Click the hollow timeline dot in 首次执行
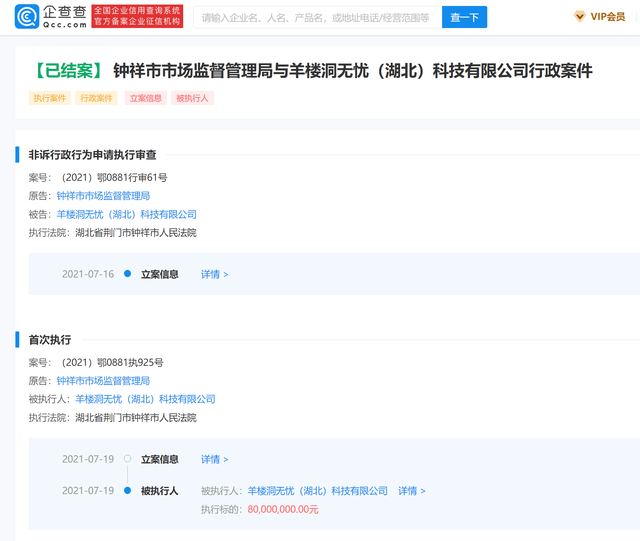 [x=127, y=459]
